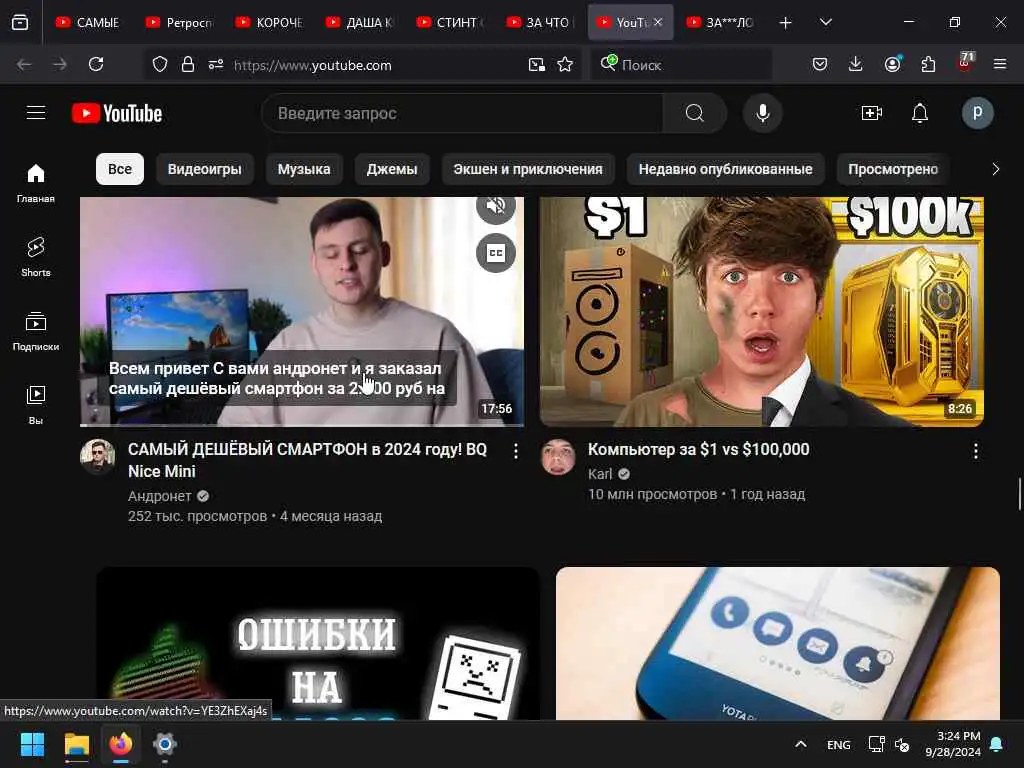Click the search magnifier button
This screenshot has height=768, width=1024.
pyautogui.click(x=694, y=113)
